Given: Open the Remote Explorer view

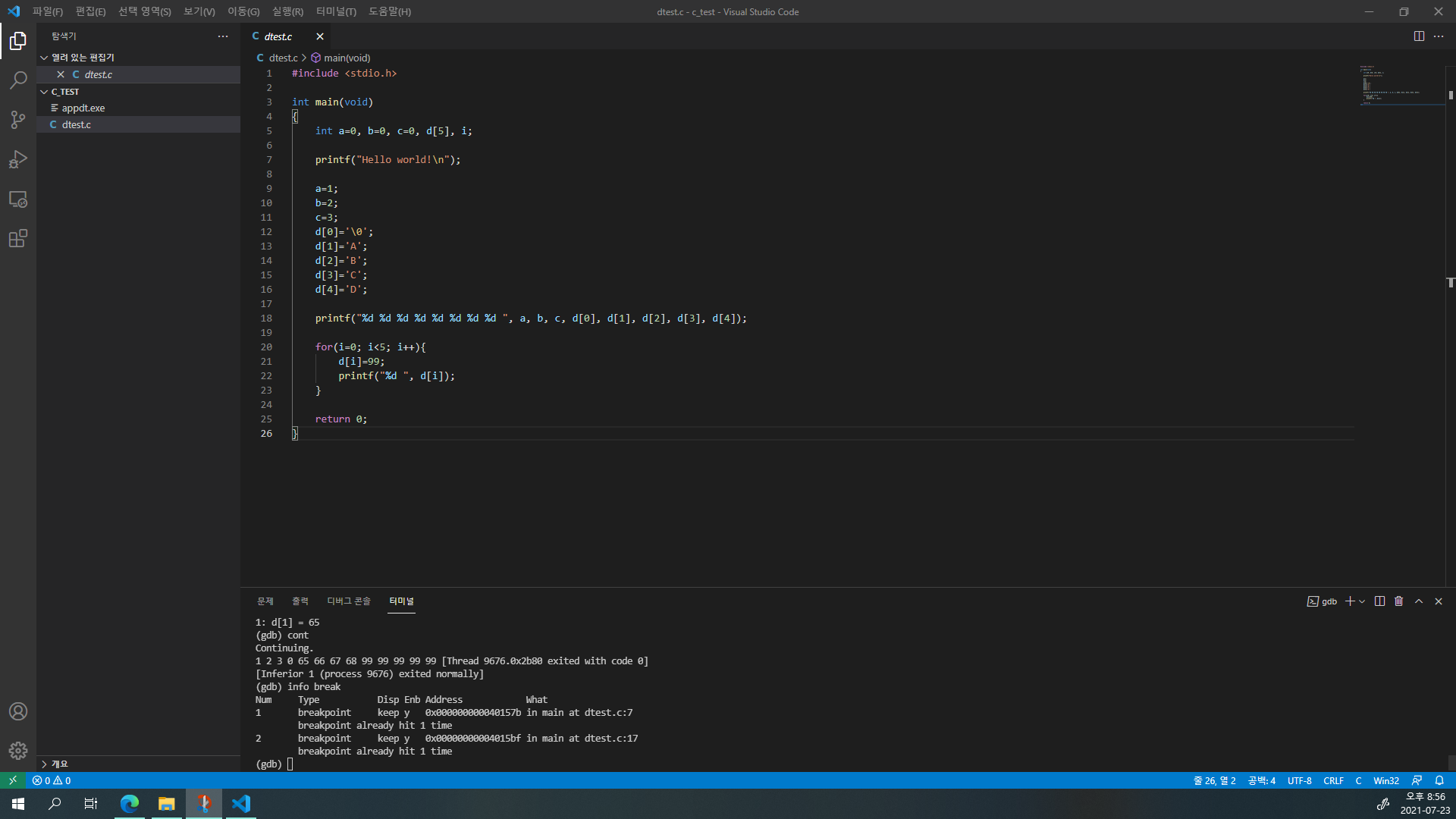Looking at the screenshot, I should click(18, 199).
